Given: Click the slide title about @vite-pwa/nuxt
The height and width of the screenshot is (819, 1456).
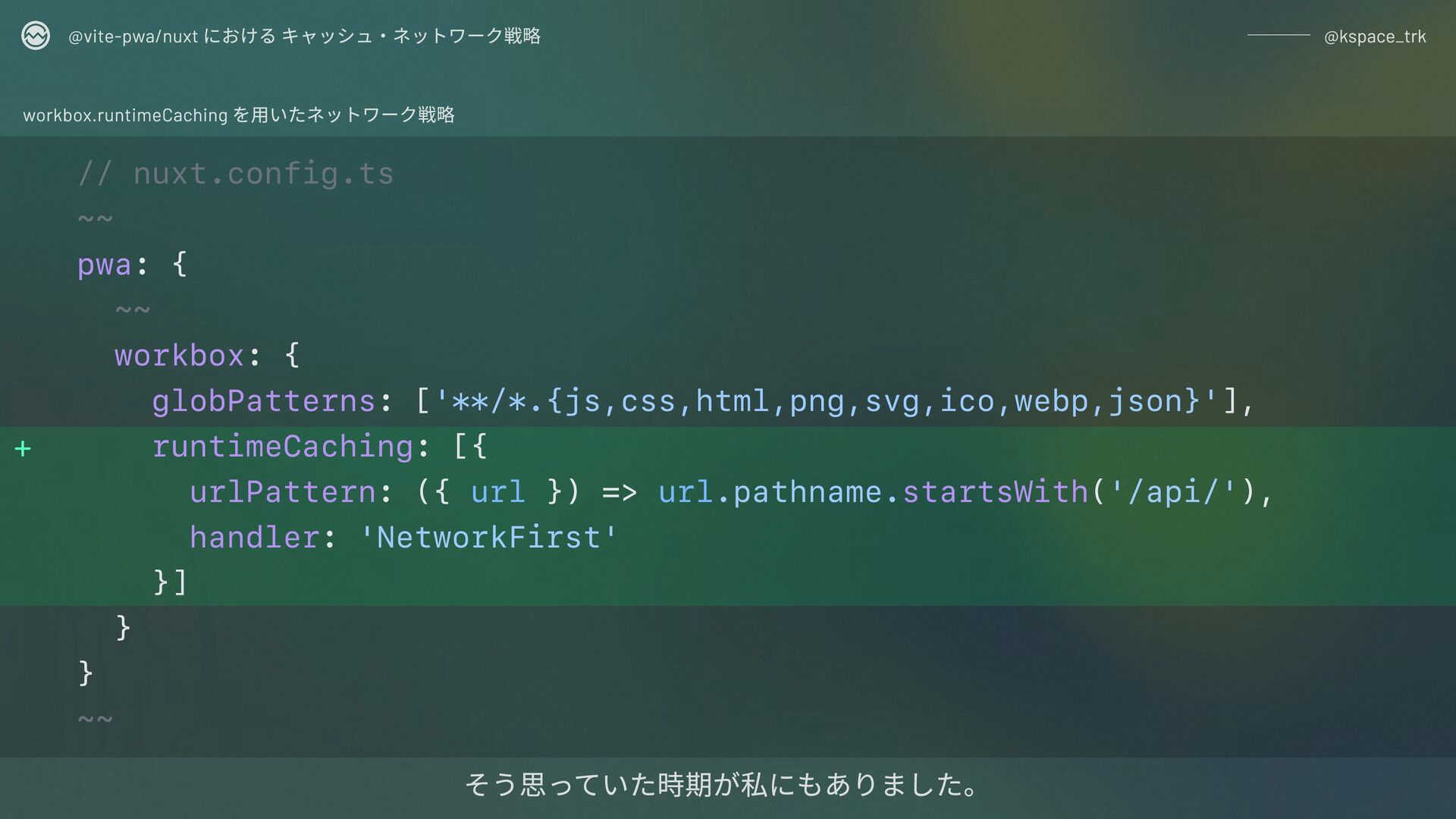Looking at the screenshot, I should click(x=304, y=36).
